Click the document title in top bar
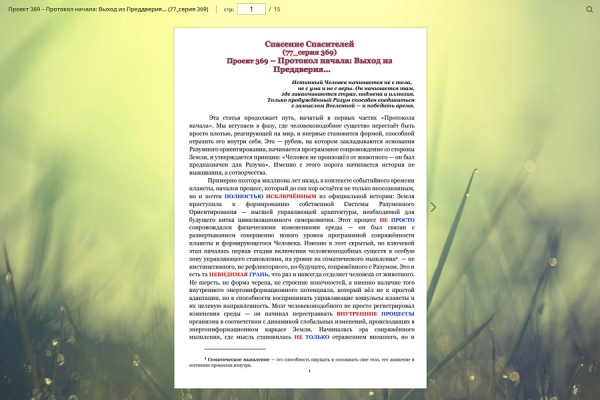The height and width of the screenshot is (400, 600). [x=108, y=9]
